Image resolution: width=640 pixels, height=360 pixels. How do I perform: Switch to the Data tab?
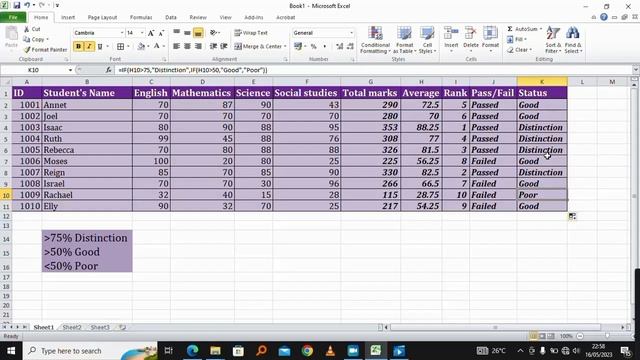(171, 18)
